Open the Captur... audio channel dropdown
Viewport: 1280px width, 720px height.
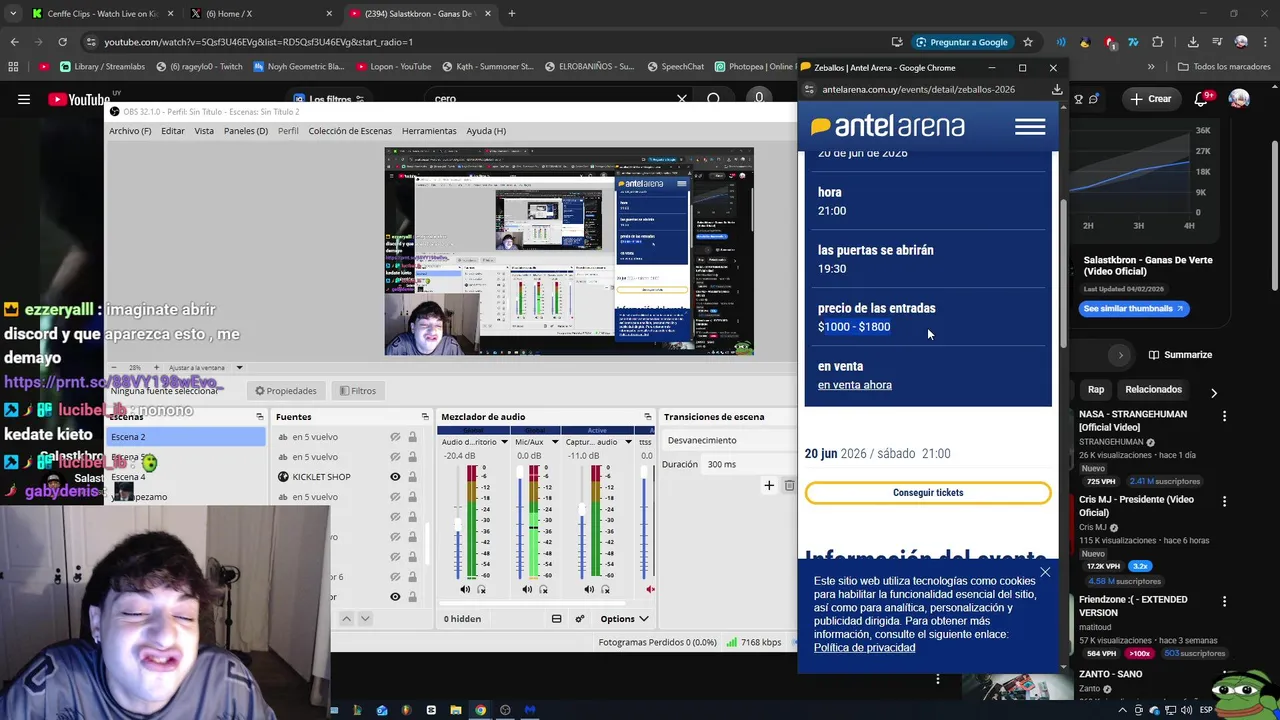[628, 441]
